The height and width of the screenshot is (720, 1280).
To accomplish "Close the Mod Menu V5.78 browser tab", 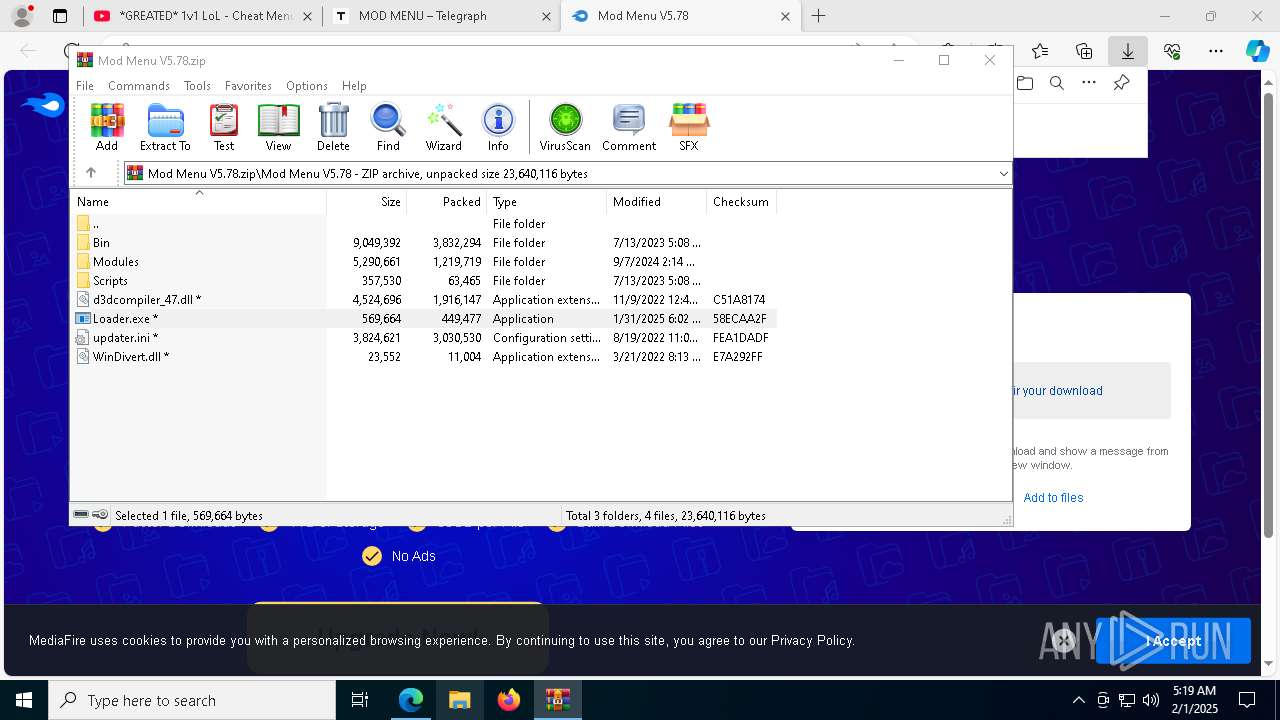I will click(x=785, y=16).
